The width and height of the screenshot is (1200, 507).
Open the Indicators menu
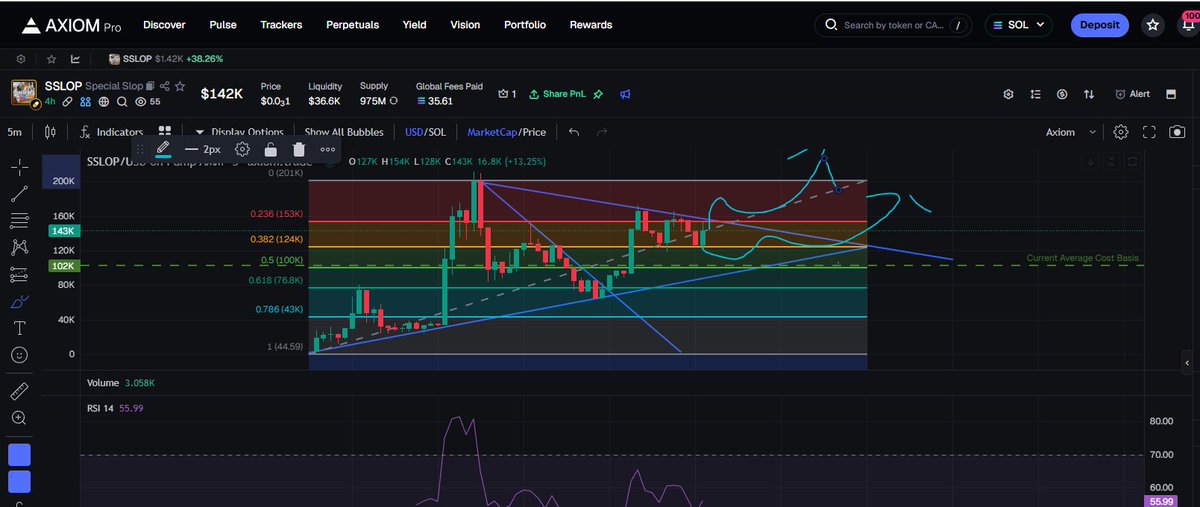pos(112,132)
